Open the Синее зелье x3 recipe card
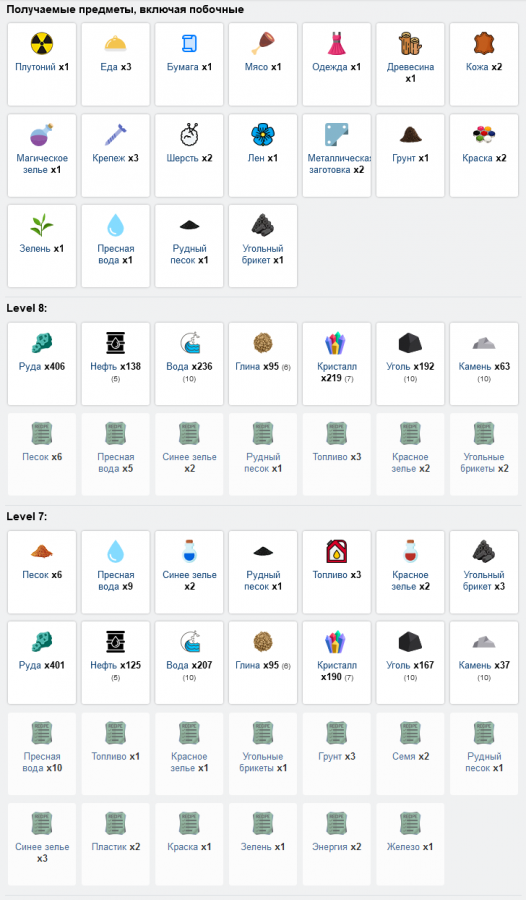Screen dimensions: 526x900 pyautogui.click(x=42, y=844)
